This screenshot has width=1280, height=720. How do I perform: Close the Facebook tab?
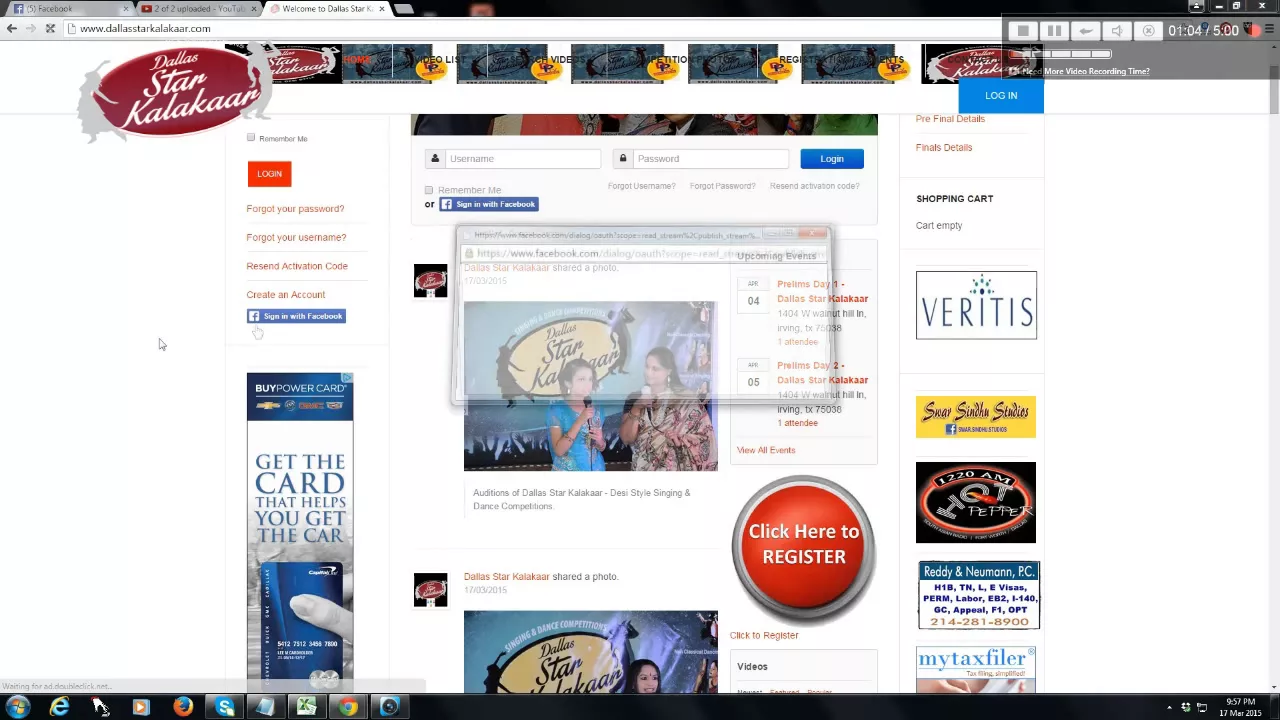(126, 9)
